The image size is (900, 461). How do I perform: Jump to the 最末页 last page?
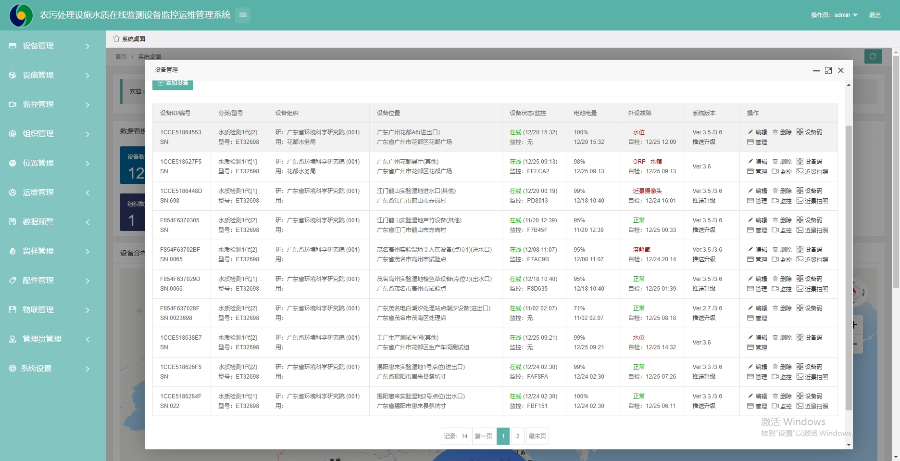[x=537, y=436]
